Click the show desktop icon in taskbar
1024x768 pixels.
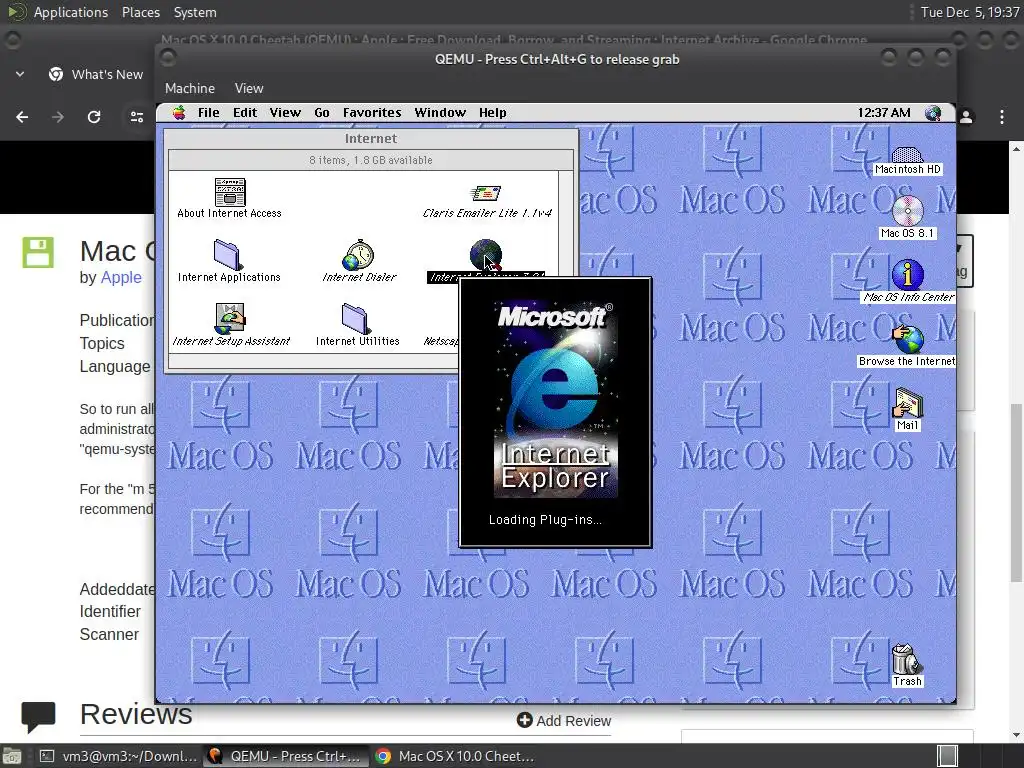[x=12, y=756]
